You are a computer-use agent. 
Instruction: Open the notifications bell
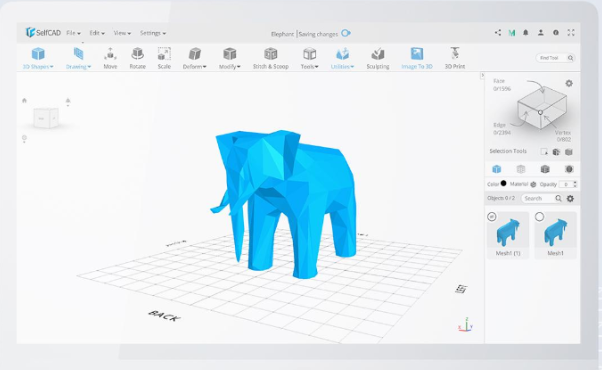click(526, 33)
